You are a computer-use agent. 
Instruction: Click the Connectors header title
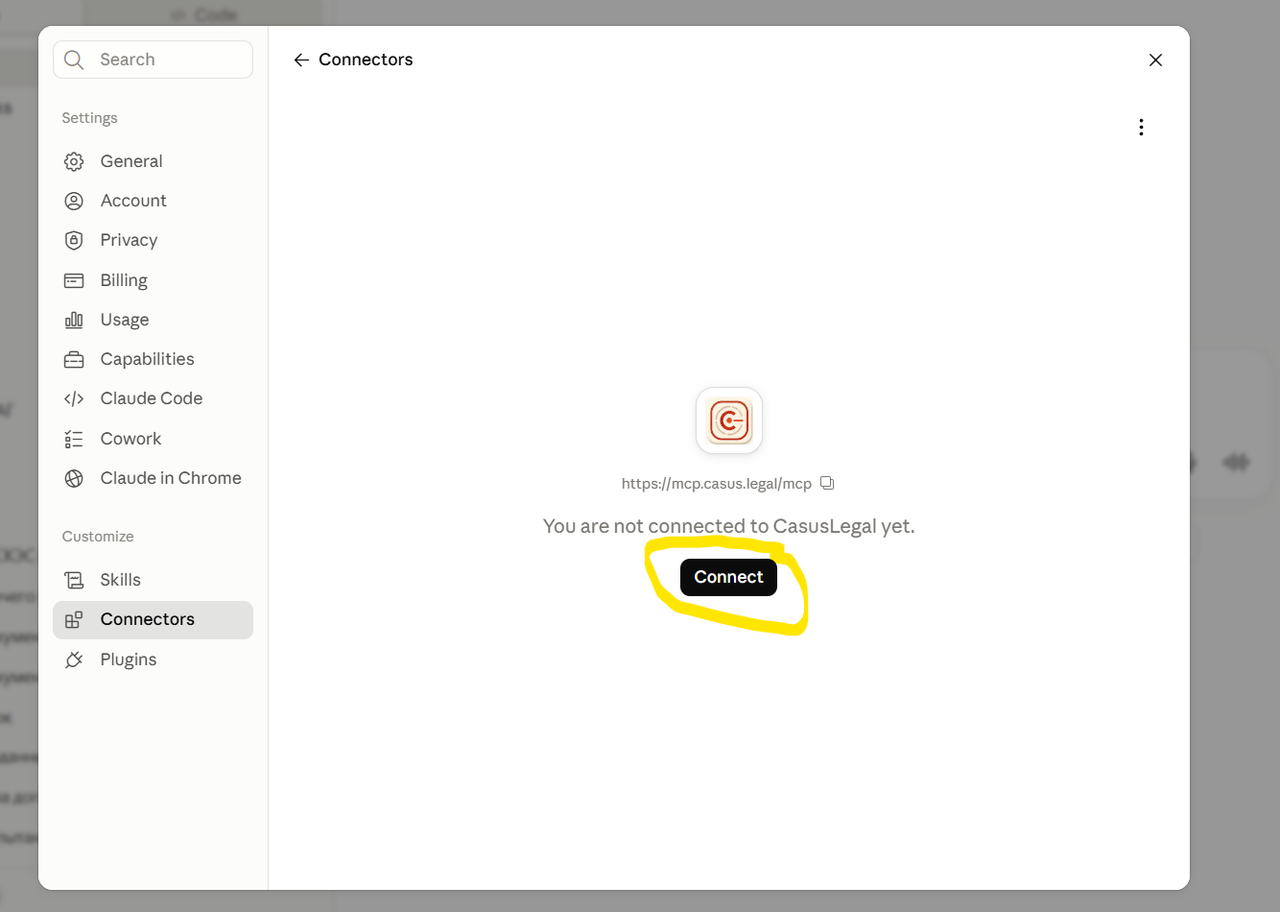click(366, 60)
